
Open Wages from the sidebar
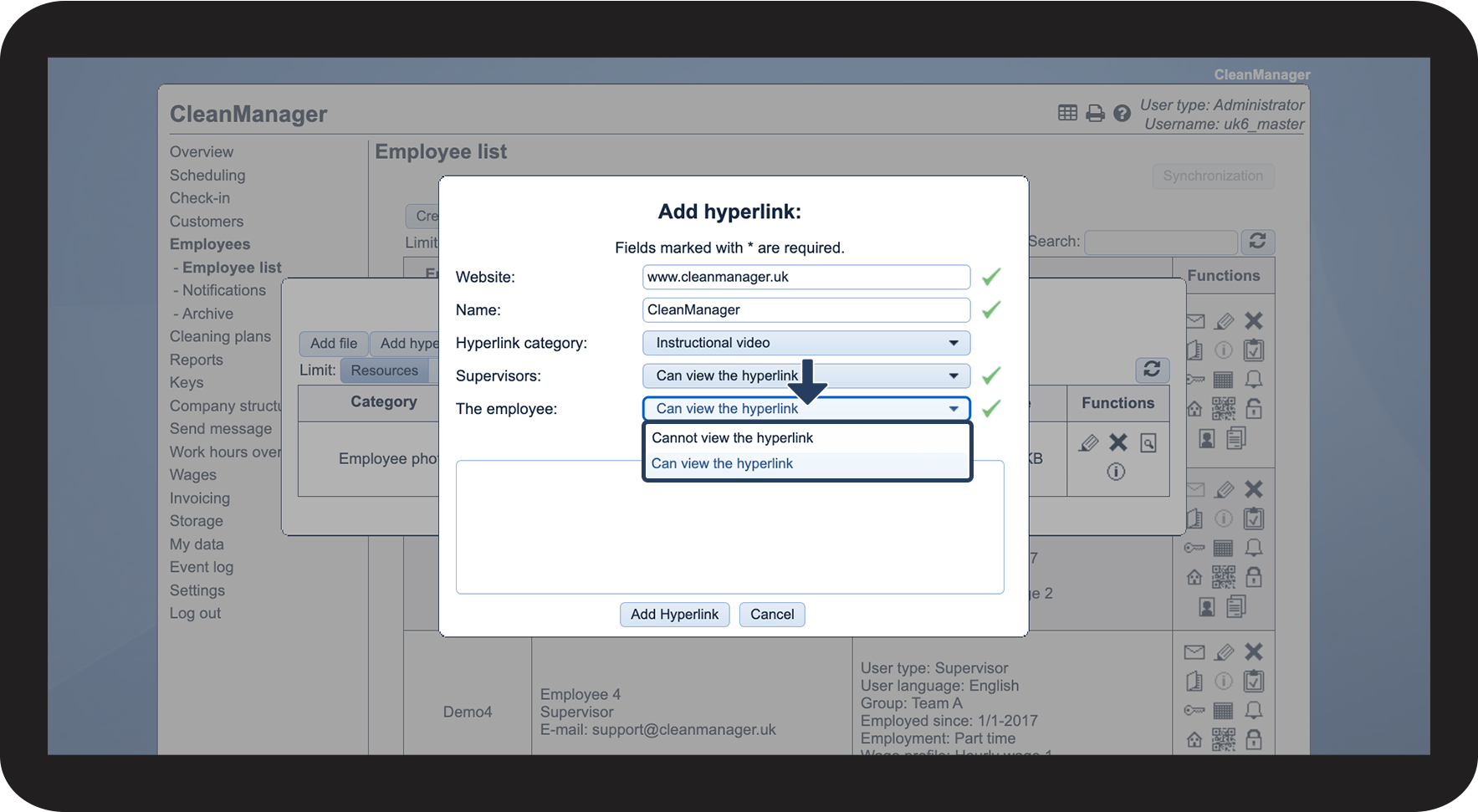click(193, 475)
